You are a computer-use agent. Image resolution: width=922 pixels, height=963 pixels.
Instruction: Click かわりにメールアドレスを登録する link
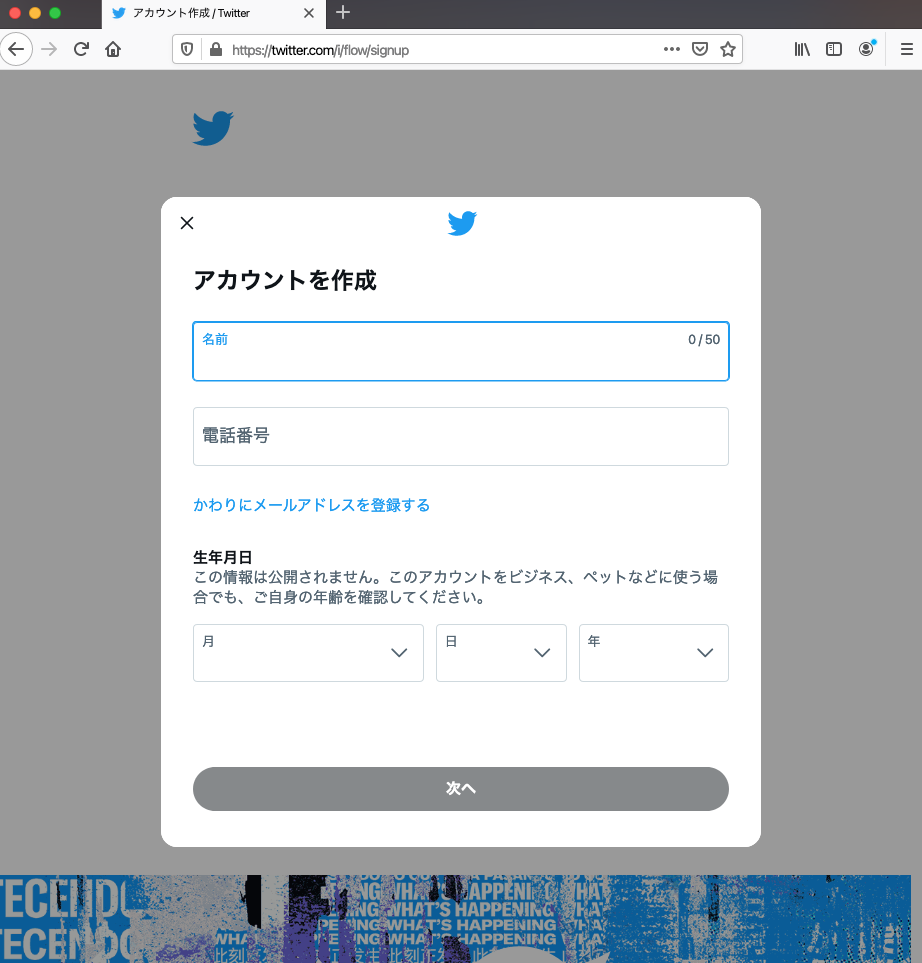click(x=311, y=505)
